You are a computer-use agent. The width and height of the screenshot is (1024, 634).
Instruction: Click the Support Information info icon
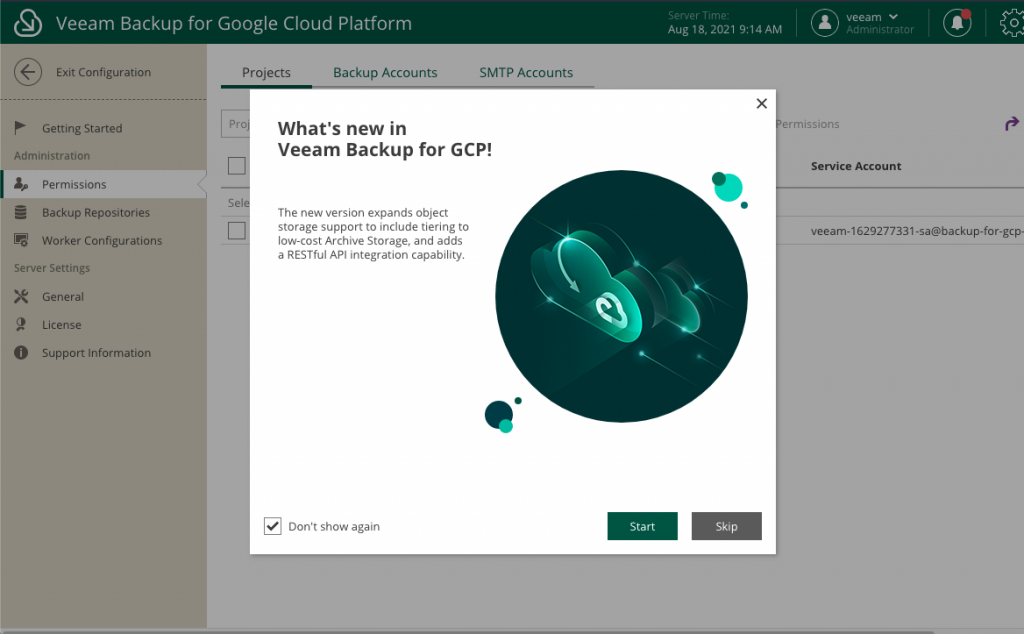point(21,353)
